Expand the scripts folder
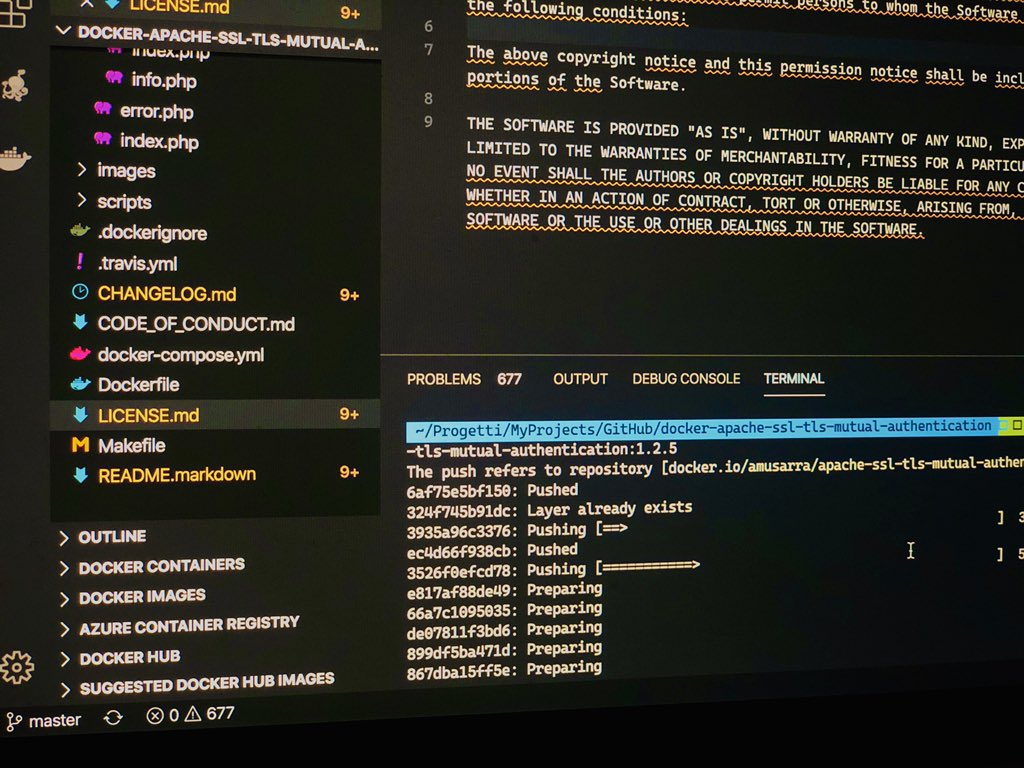 pos(81,200)
